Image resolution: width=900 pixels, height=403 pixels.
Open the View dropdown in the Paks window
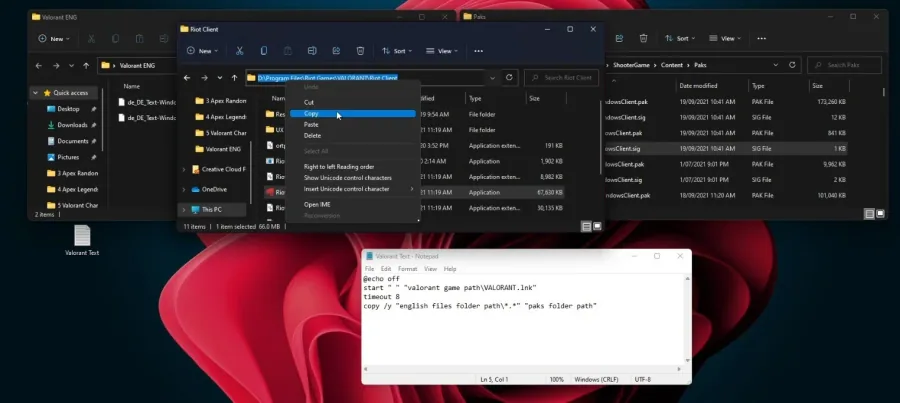(724, 38)
